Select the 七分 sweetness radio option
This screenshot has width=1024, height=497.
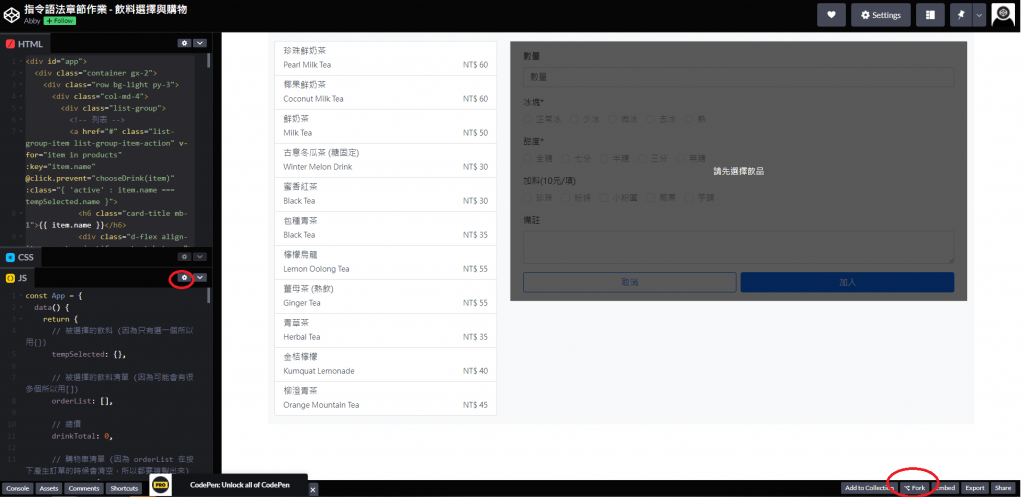click(566, 158)
